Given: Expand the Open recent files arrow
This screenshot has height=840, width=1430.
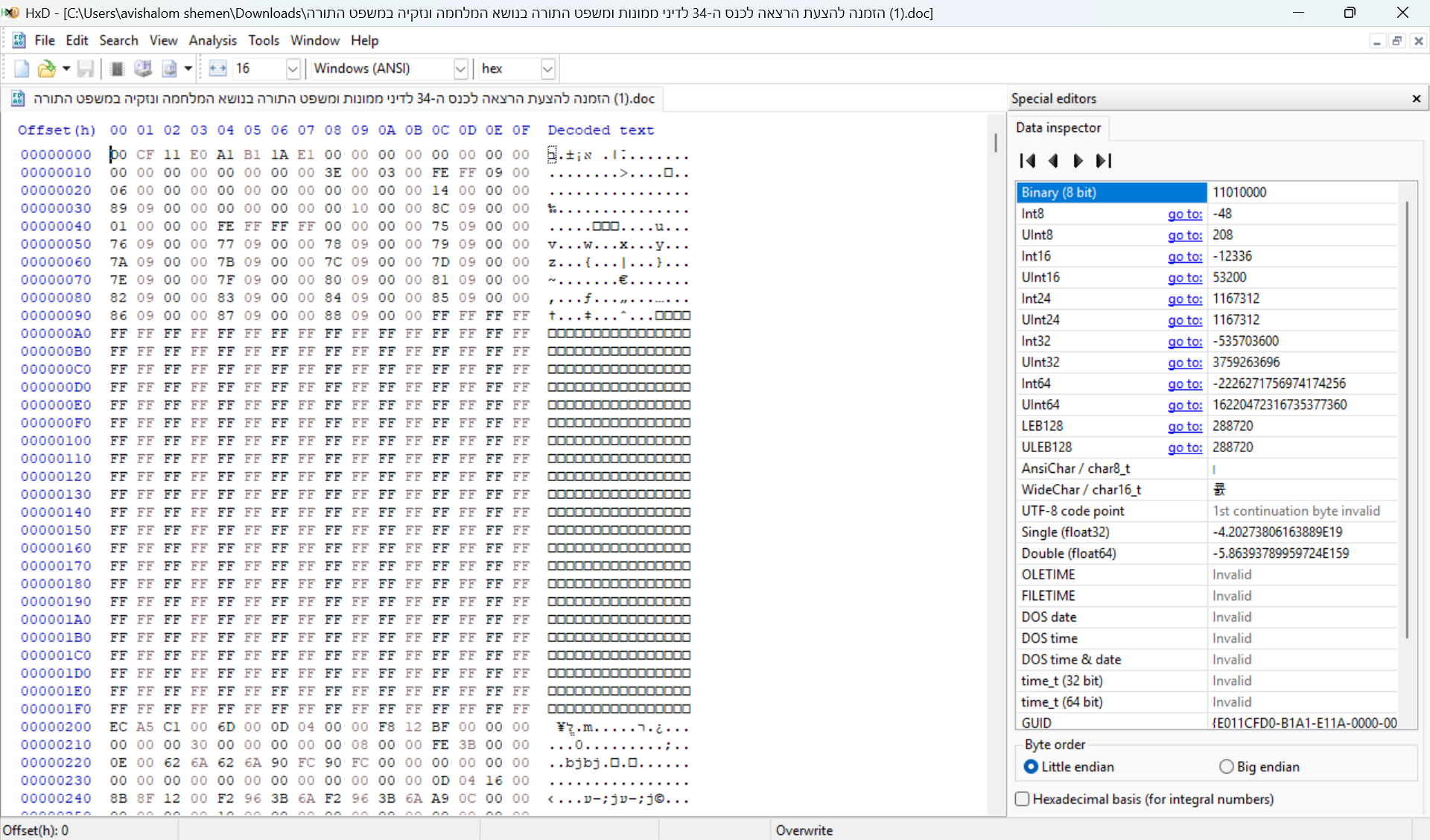Looking at the screenshot, I should click(x=66, y=69).
